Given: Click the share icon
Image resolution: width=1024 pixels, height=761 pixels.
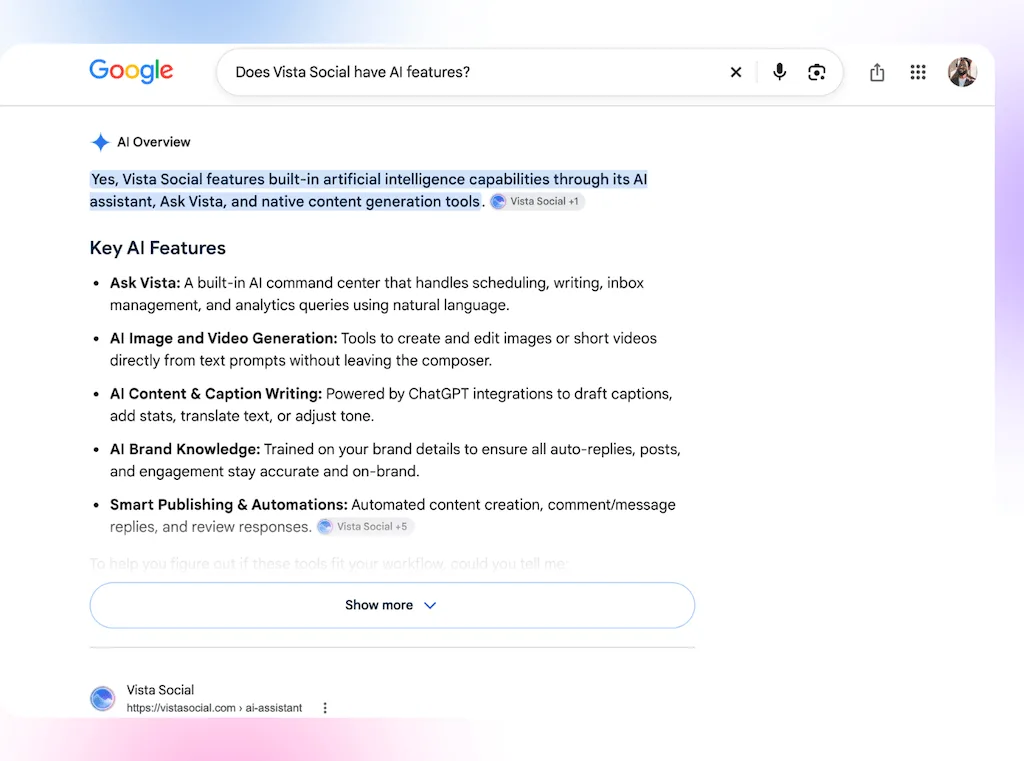Looking at the screenshot, I should coord(877,72).
